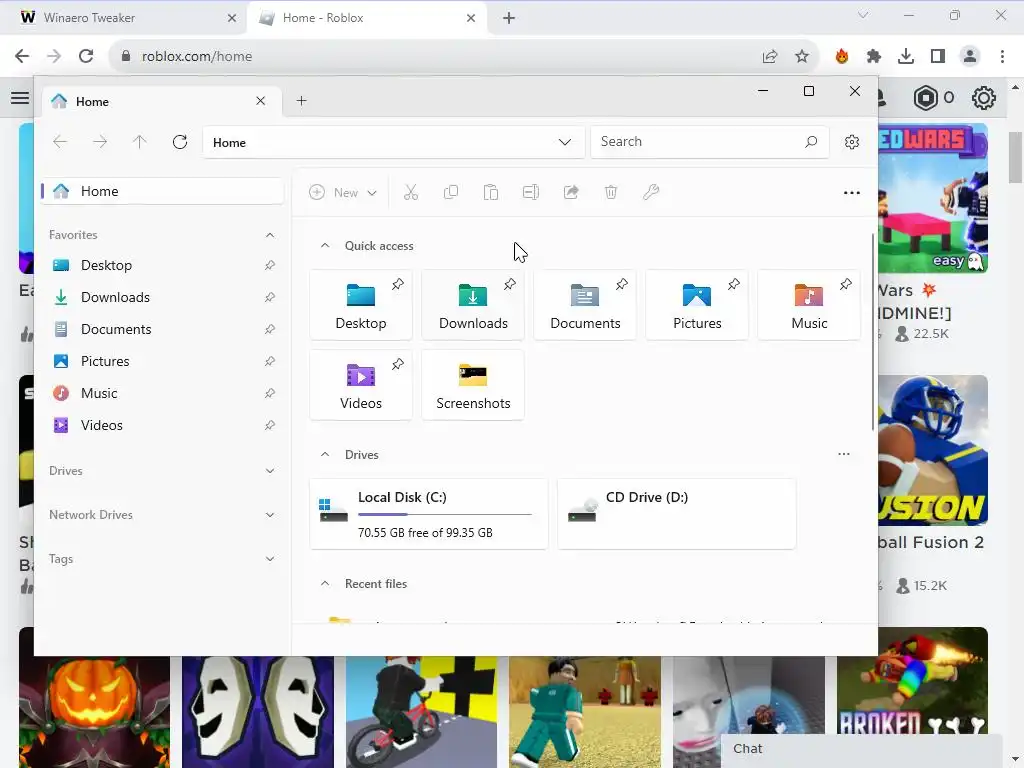This screenshot has width=1024, height=768.
Task: Select Home in the Files sidebar
Action: [163, 191]
